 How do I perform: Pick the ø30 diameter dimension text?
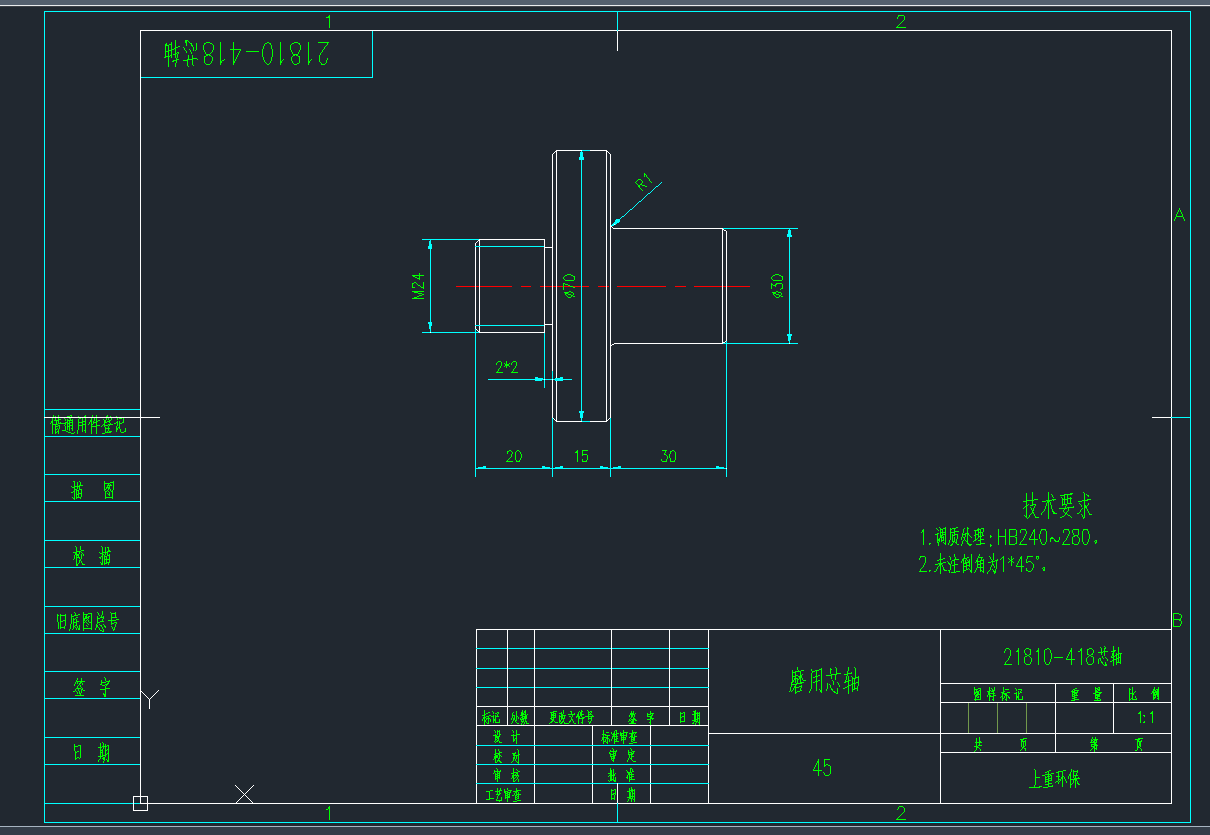point(777,286)
